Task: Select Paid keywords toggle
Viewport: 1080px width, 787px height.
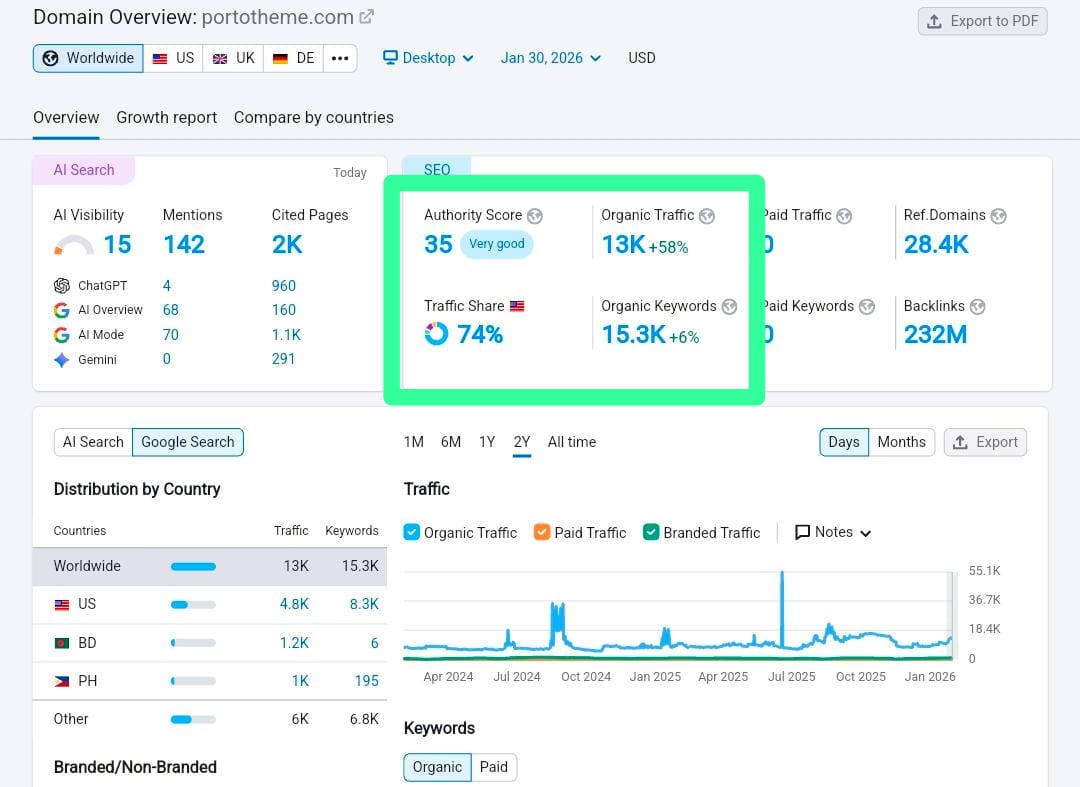Action: point(494,767)
